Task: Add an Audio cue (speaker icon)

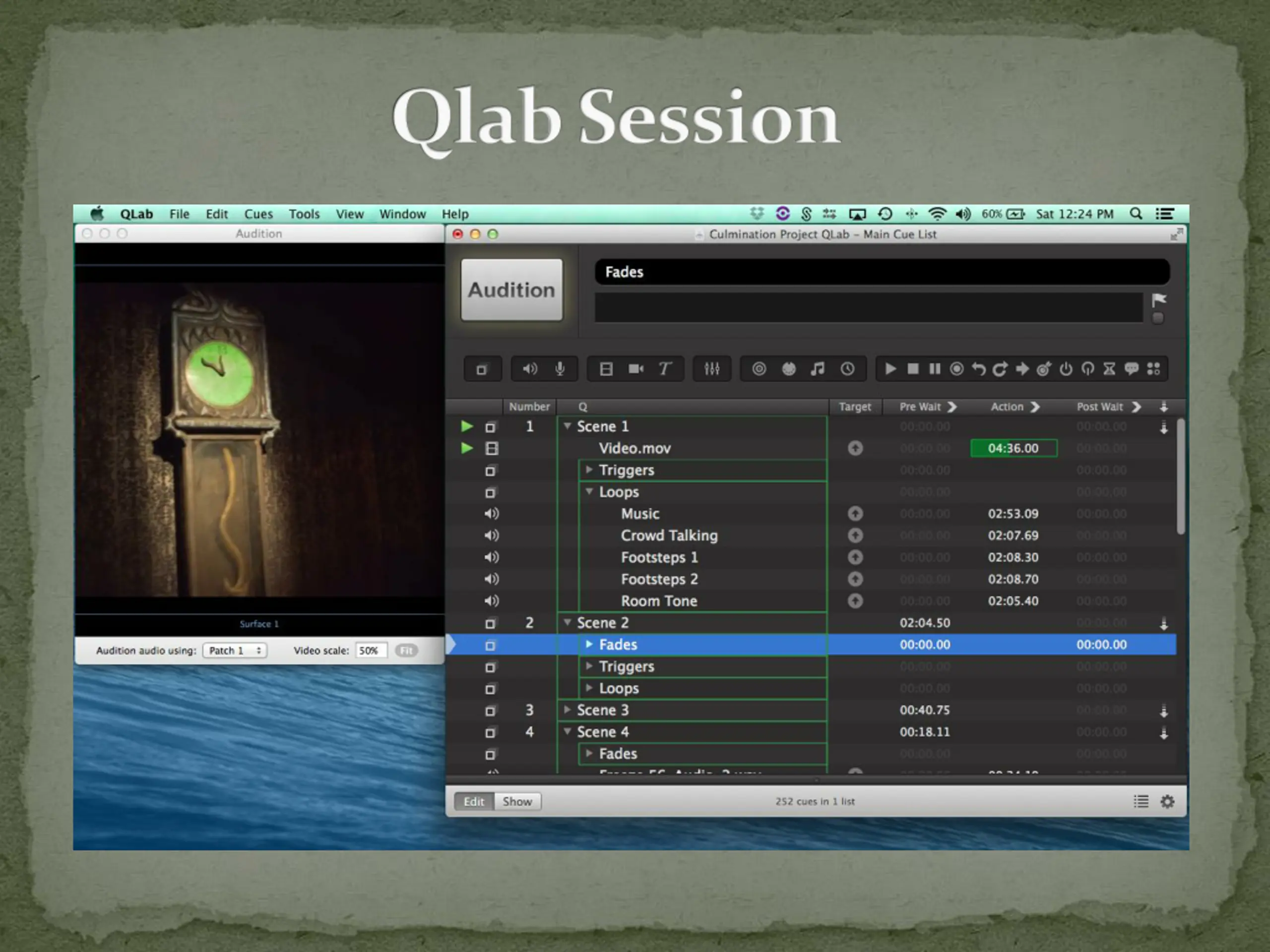Action: click(529, 369)
